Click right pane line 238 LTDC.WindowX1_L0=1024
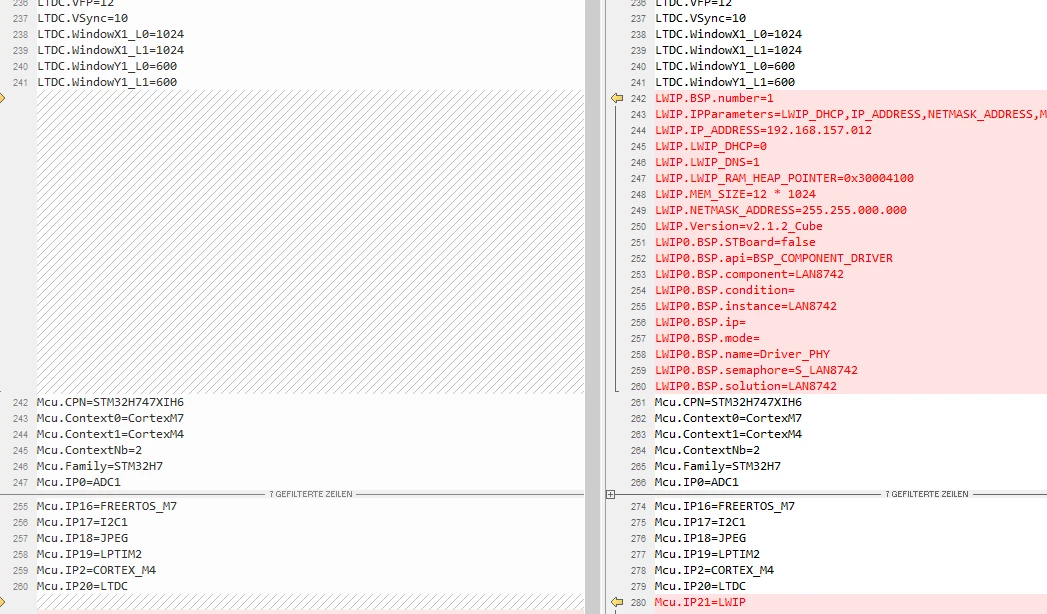Viewport: 1047px width, 614px height. click(x=728, y=34)
